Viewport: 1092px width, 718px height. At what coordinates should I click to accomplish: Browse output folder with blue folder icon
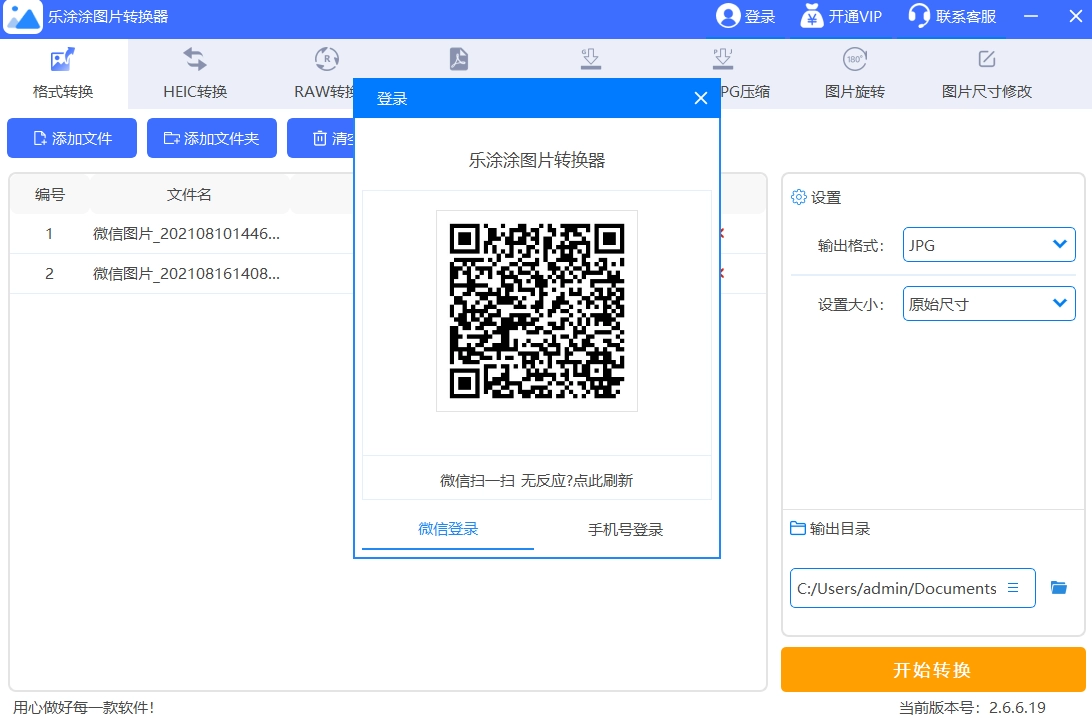[x=1059, y=588]
